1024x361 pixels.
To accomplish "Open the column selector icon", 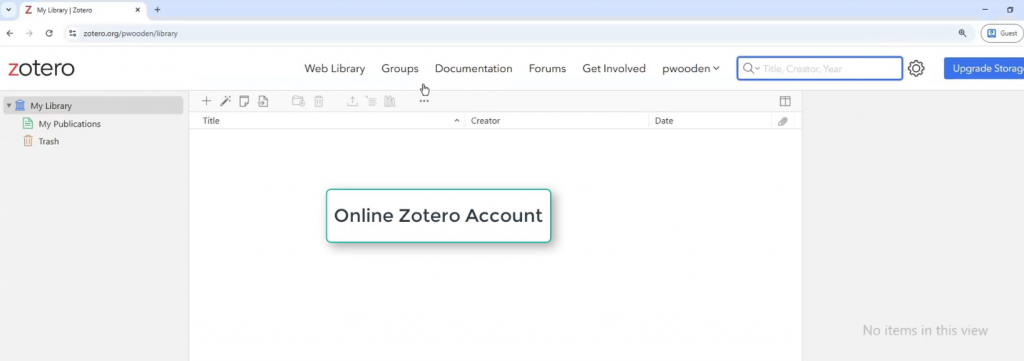I will click(x=785, y=101).
